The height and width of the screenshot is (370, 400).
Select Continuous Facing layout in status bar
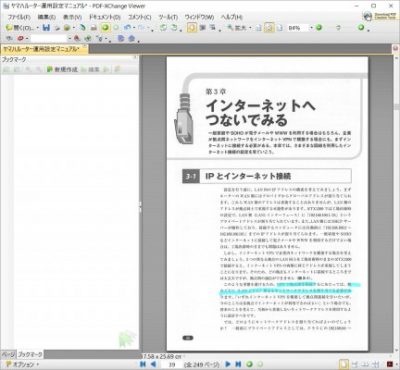[376, 364]
